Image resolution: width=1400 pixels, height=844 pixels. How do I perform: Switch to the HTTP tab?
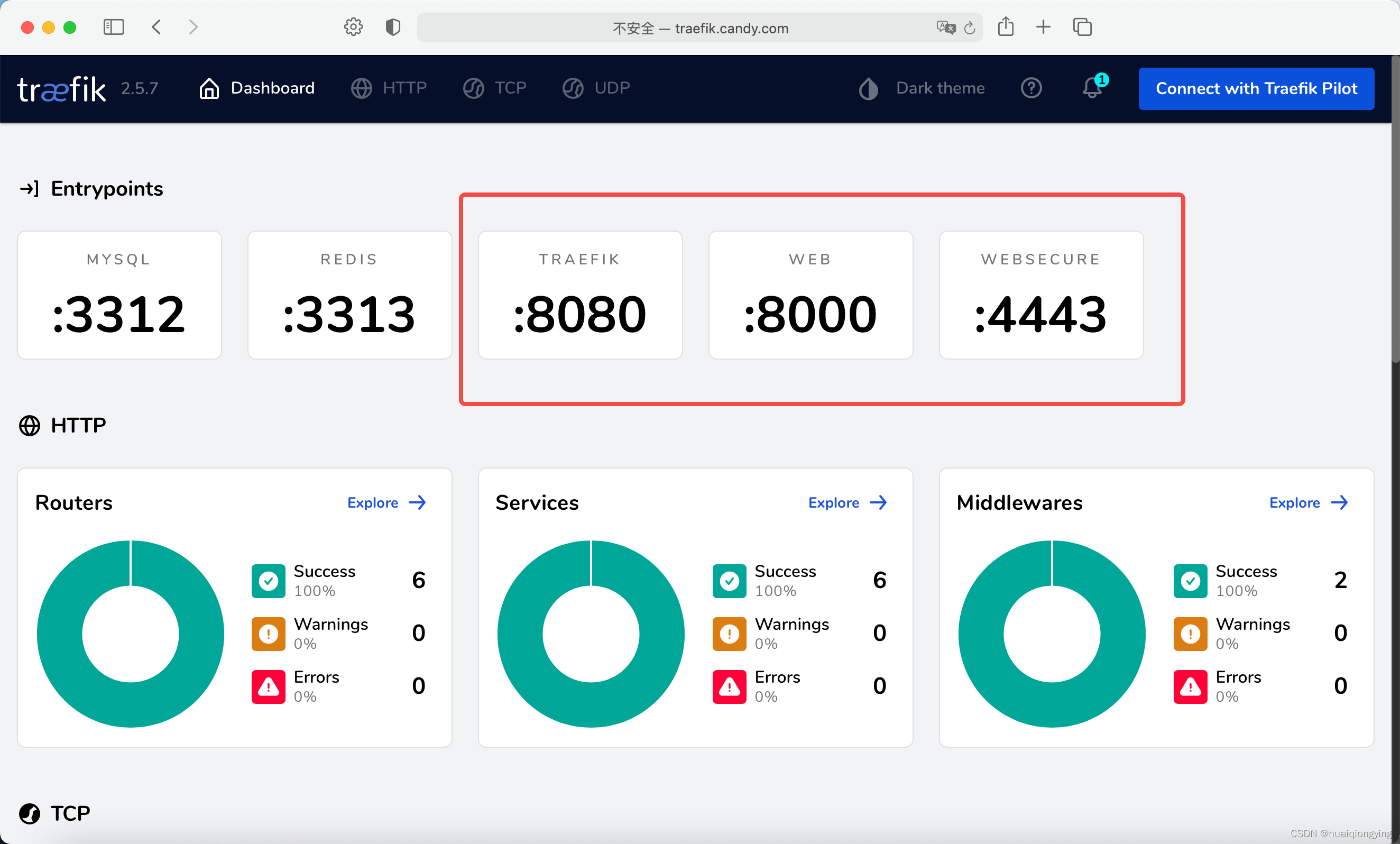389,88
